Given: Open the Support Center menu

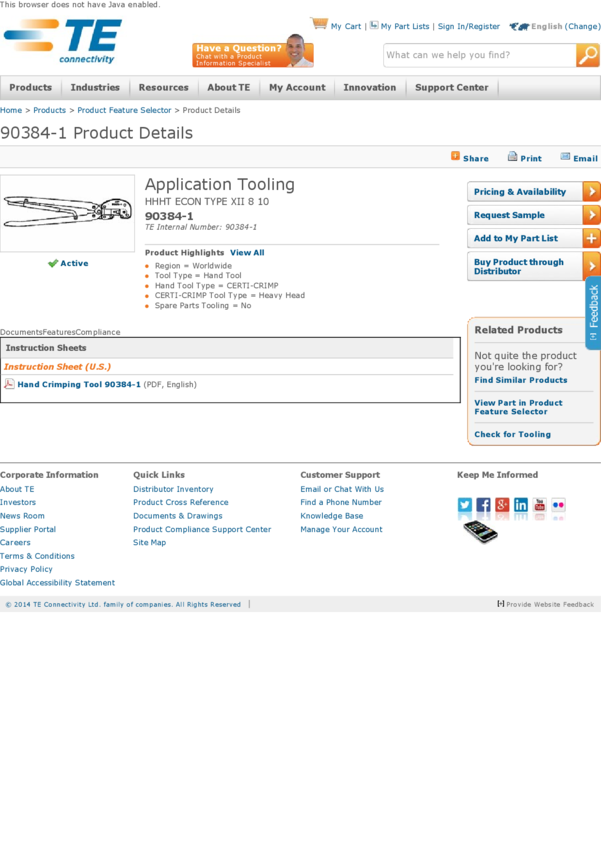Looking at the screenshot, I should coord(451,87).
